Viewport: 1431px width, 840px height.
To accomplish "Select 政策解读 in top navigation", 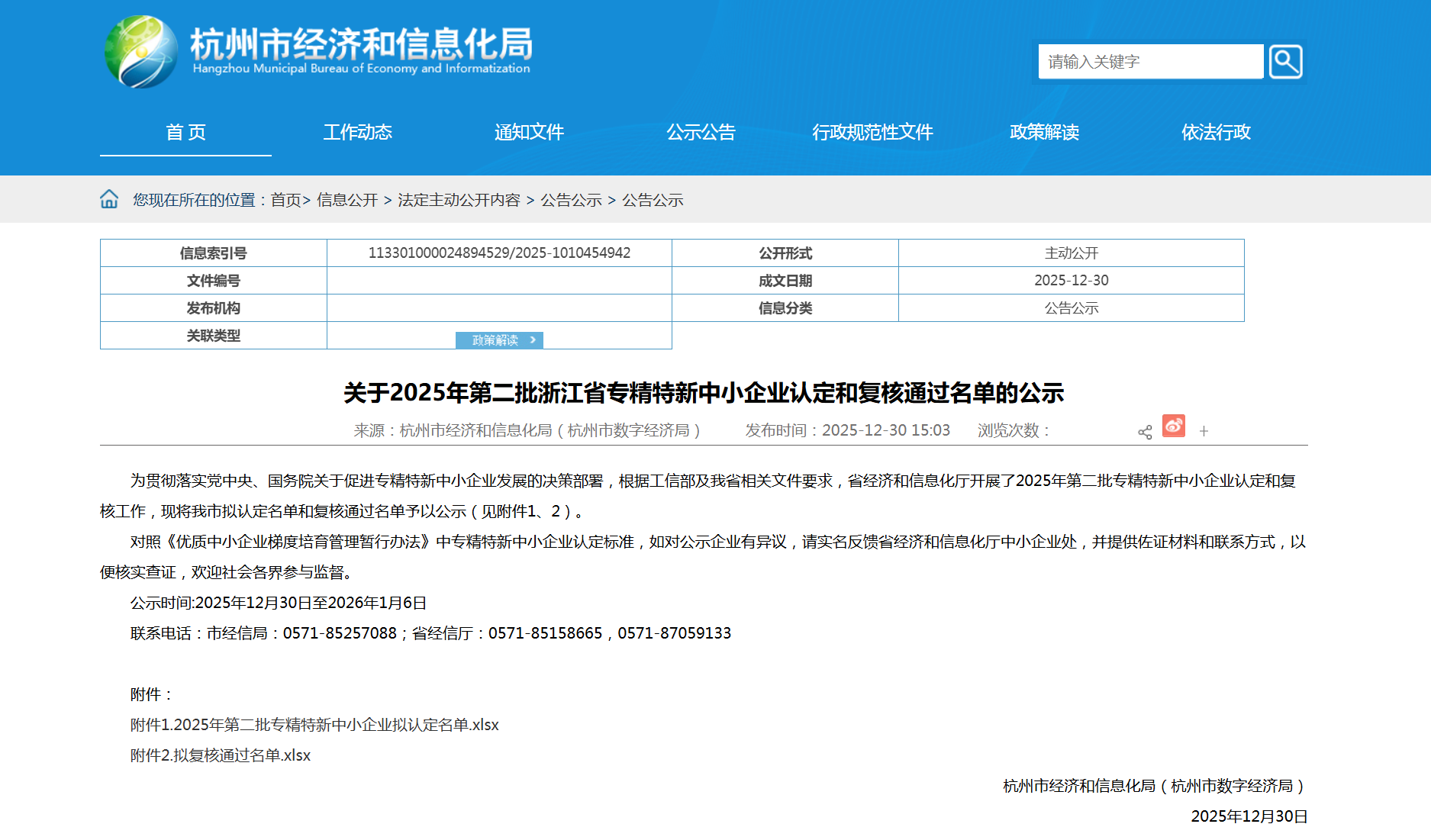I will coord(1044,132).
